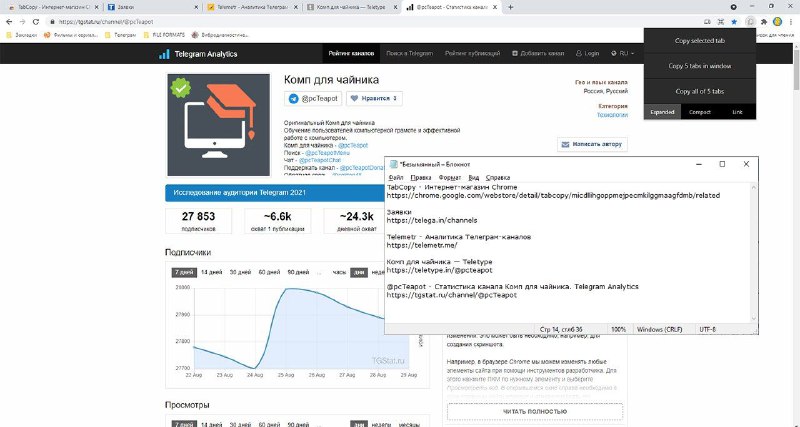Open the Формат menu in Notepad
Screen dimensions: 800x427
click(449, 178)
